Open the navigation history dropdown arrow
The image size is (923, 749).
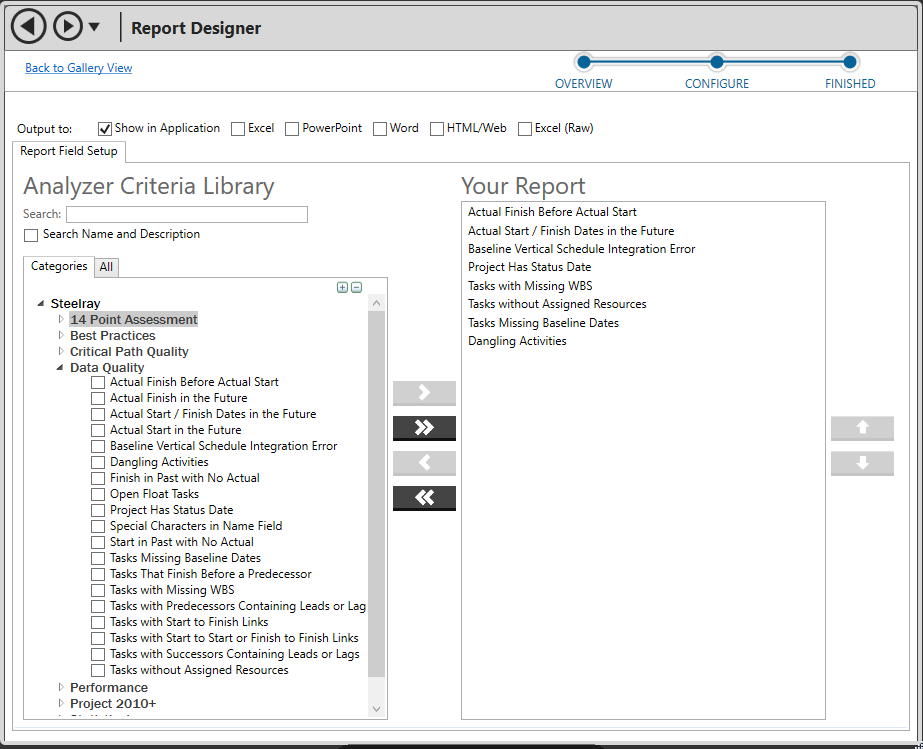click(x=95, y=28)
